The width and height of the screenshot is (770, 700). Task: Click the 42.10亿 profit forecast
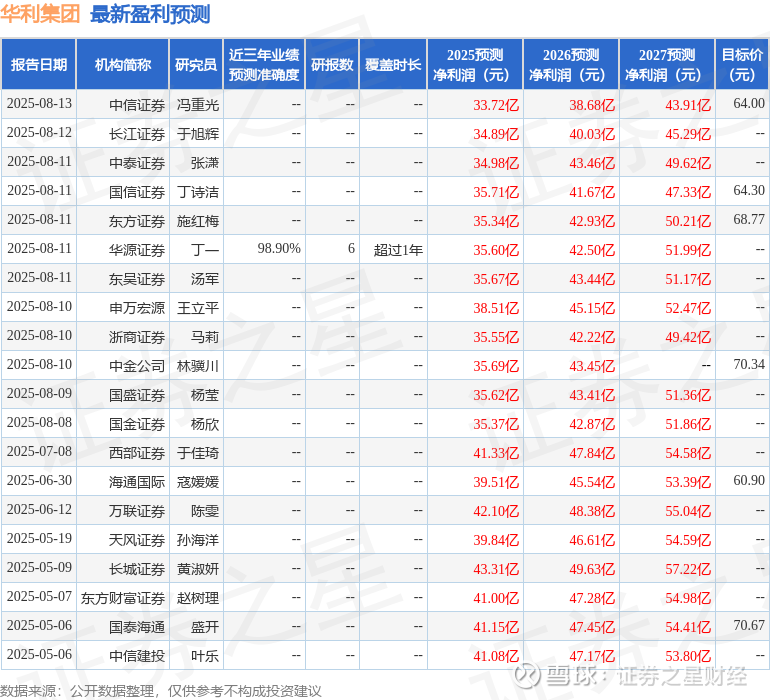click(496, 511)
